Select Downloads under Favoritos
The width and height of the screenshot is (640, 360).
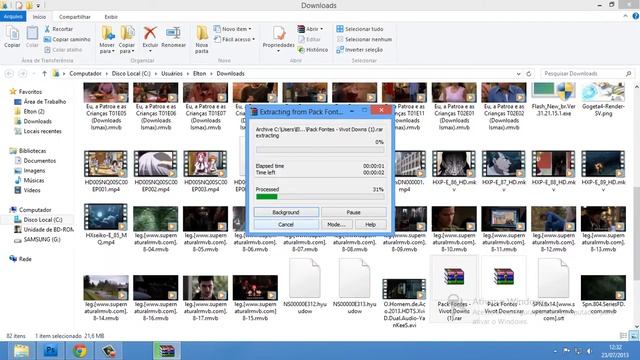click(x=33, y=121)
